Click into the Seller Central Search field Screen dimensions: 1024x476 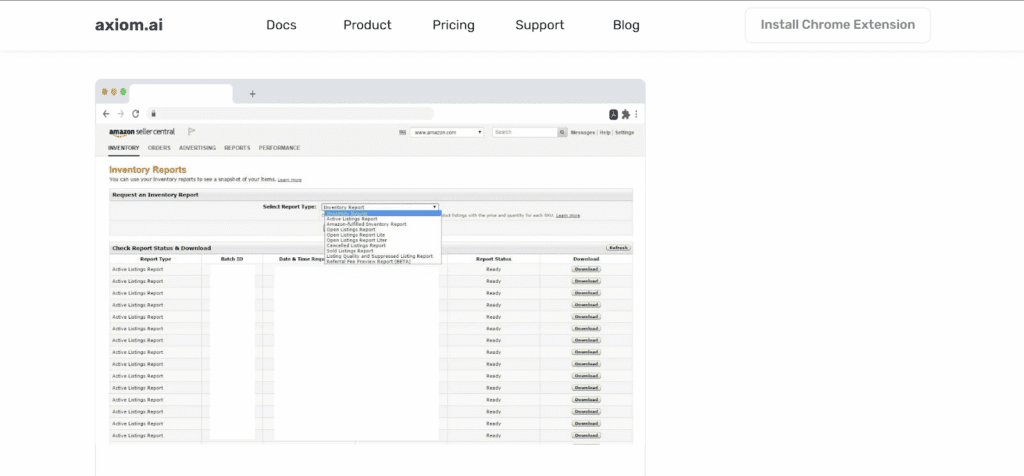click(523, 132)
